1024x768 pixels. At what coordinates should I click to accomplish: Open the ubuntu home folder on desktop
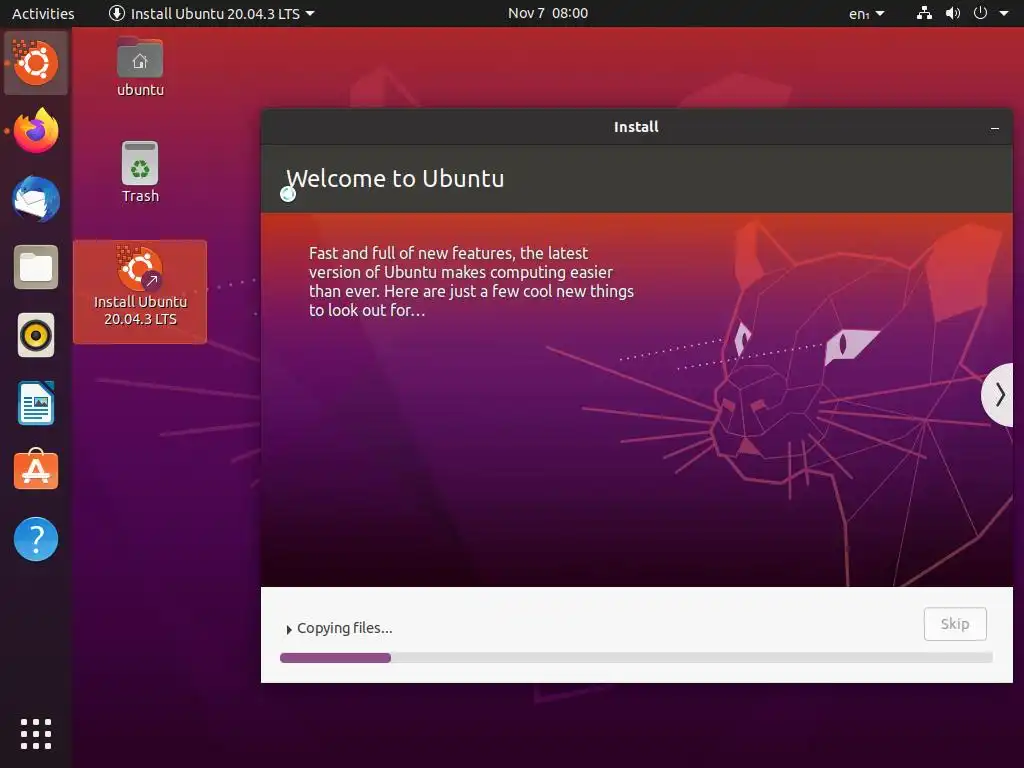click(140, 68)
